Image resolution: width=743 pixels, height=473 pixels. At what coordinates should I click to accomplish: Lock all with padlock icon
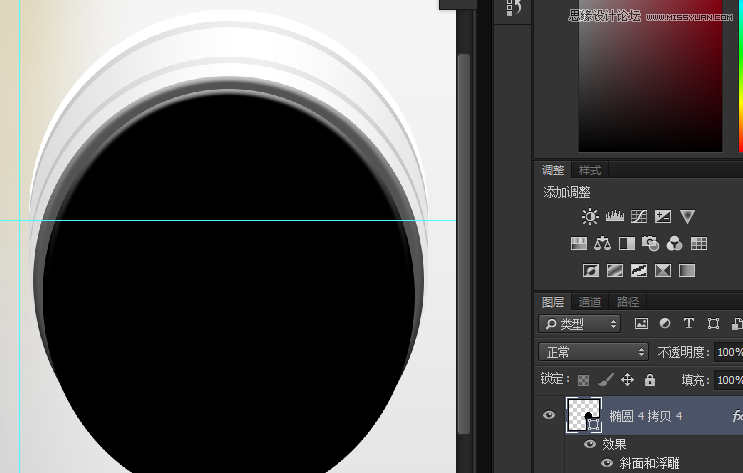tap(650, 380)
